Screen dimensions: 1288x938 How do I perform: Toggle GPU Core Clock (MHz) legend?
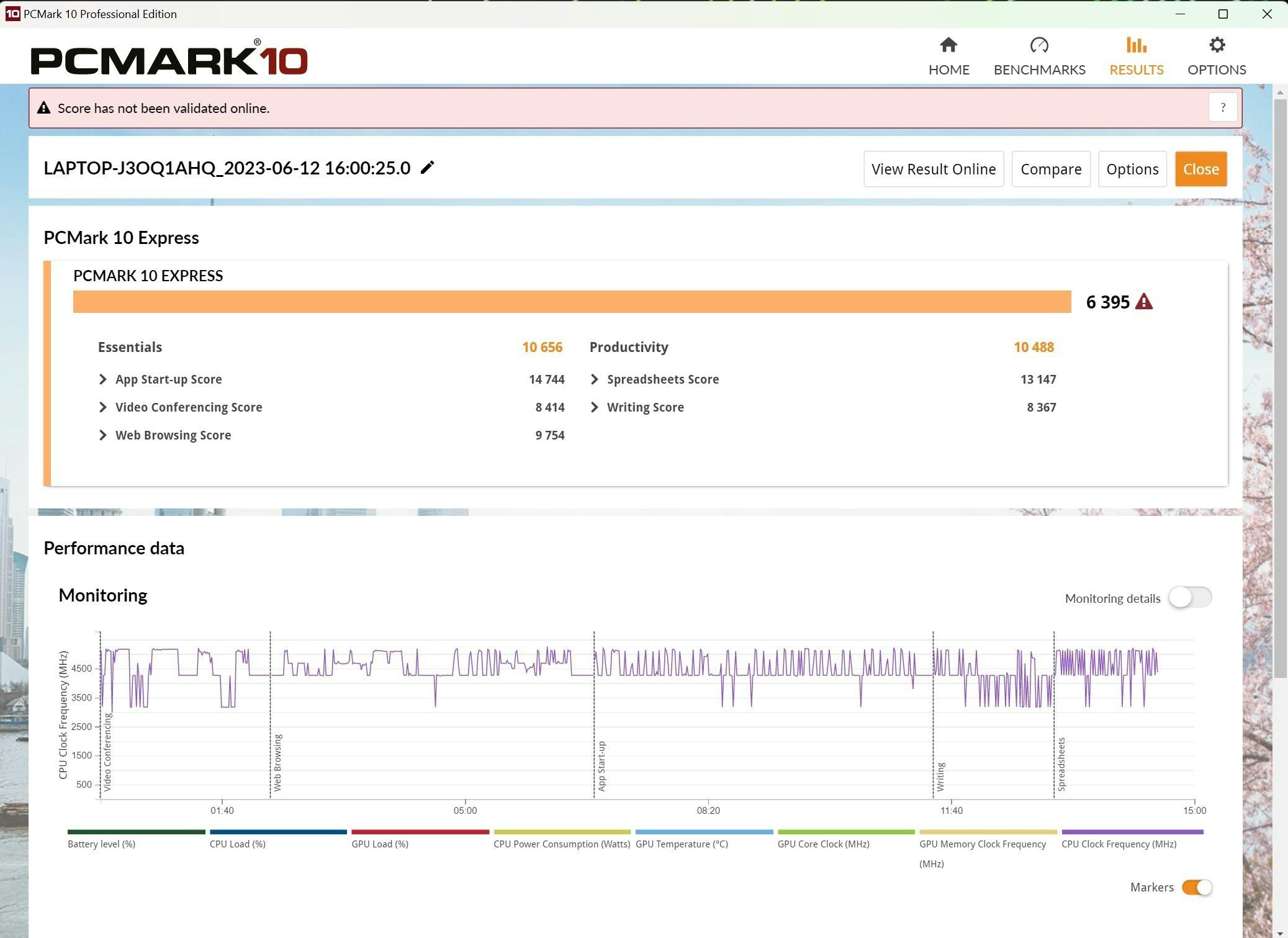click(846, 838)
